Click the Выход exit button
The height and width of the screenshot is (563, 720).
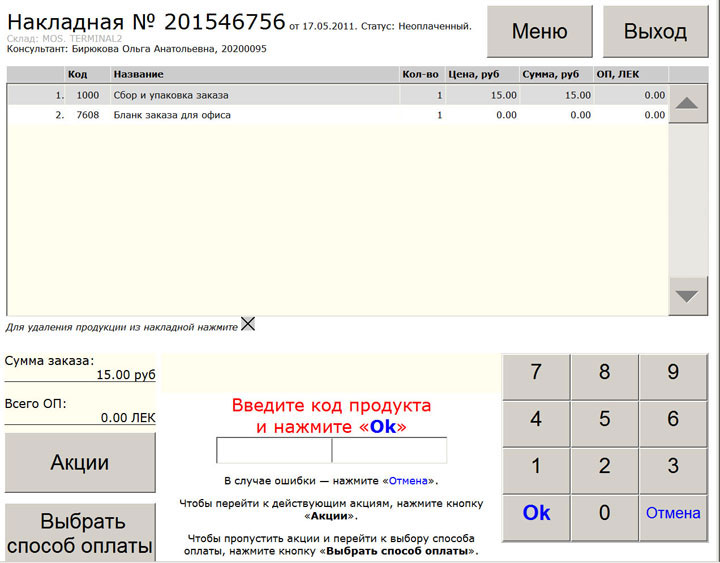pos(655,32)
